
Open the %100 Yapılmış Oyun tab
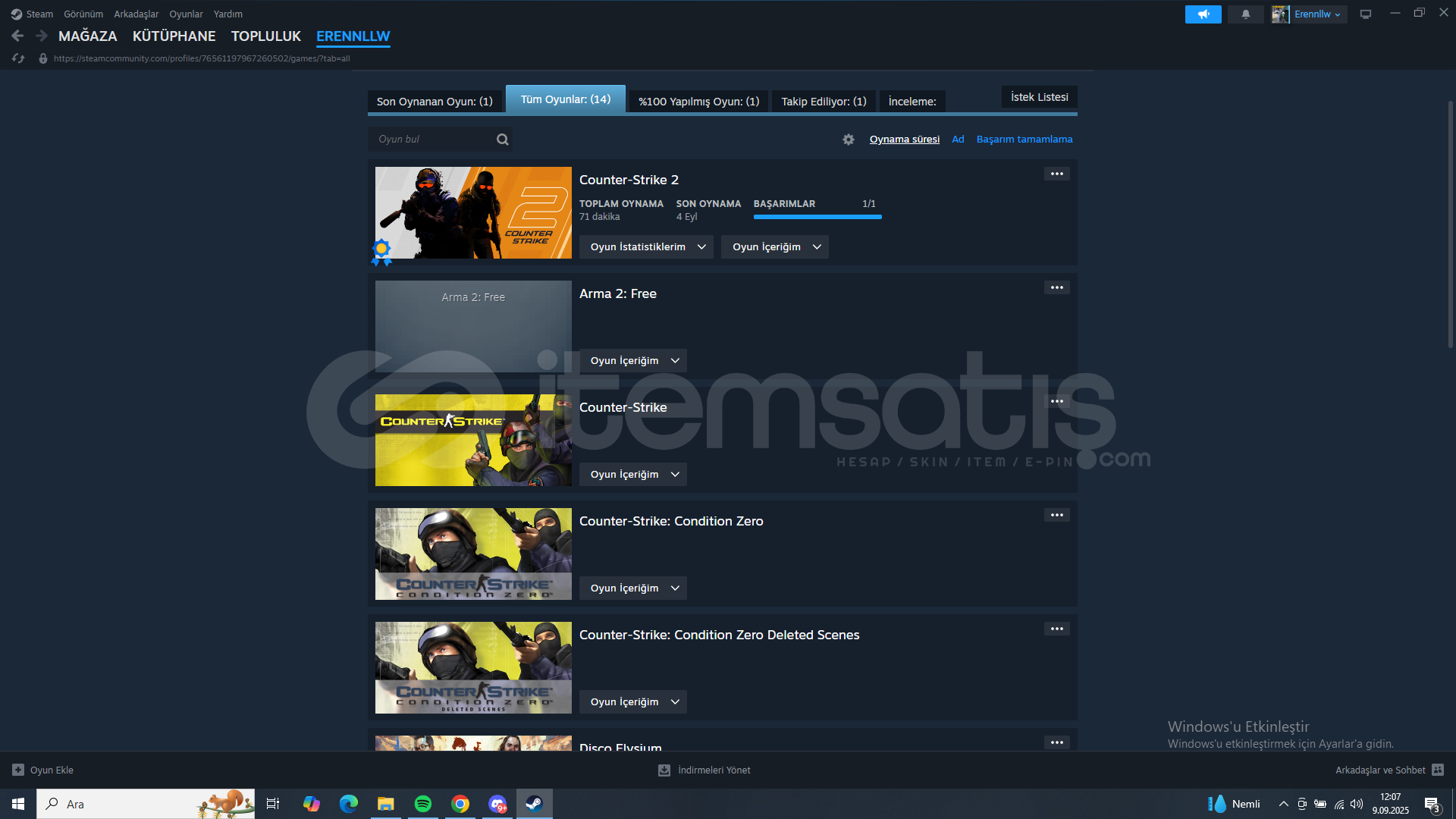coord(698,102)
